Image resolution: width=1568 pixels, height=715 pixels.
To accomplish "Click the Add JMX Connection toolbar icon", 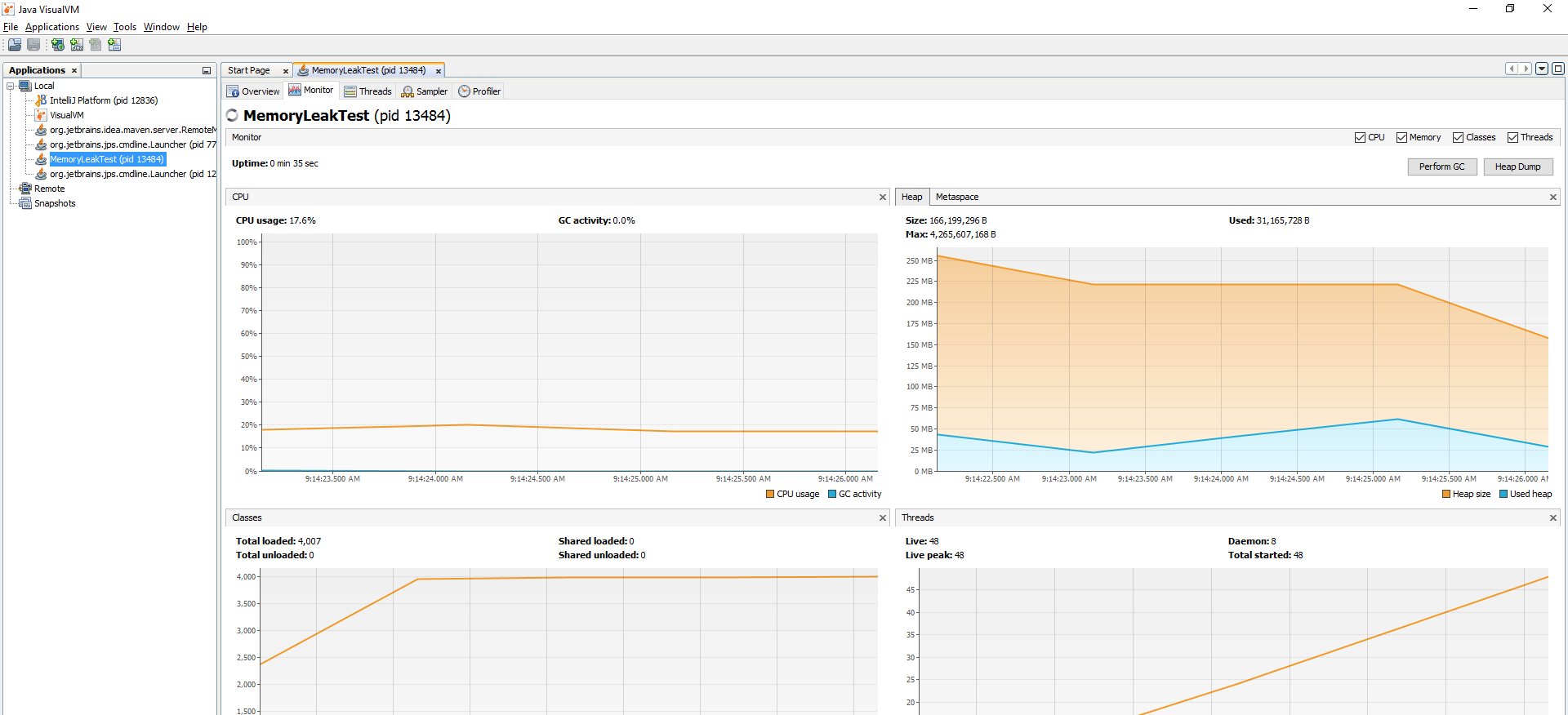I will point(77,45).
